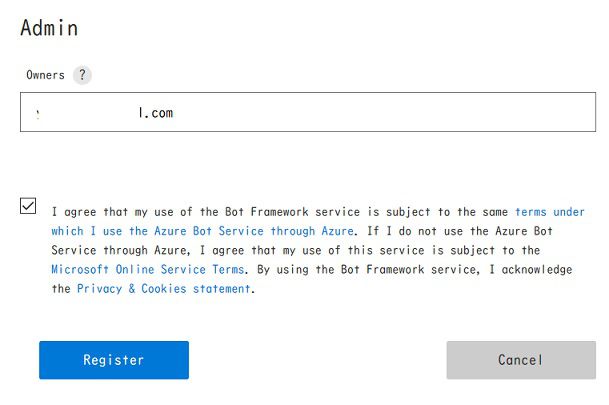Click the Owners help question mark icon
This screenshot has width=609, height=405.
82,75
